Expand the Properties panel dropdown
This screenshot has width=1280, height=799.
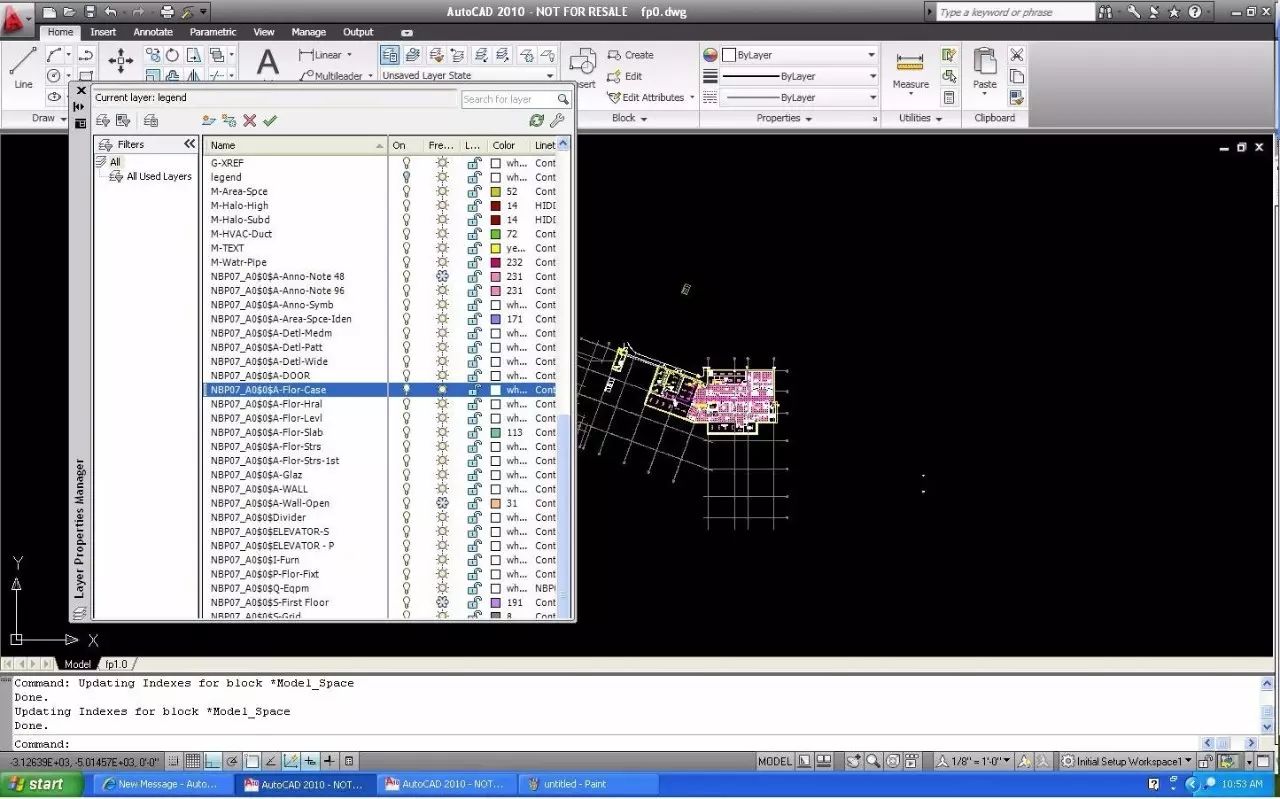785,118
